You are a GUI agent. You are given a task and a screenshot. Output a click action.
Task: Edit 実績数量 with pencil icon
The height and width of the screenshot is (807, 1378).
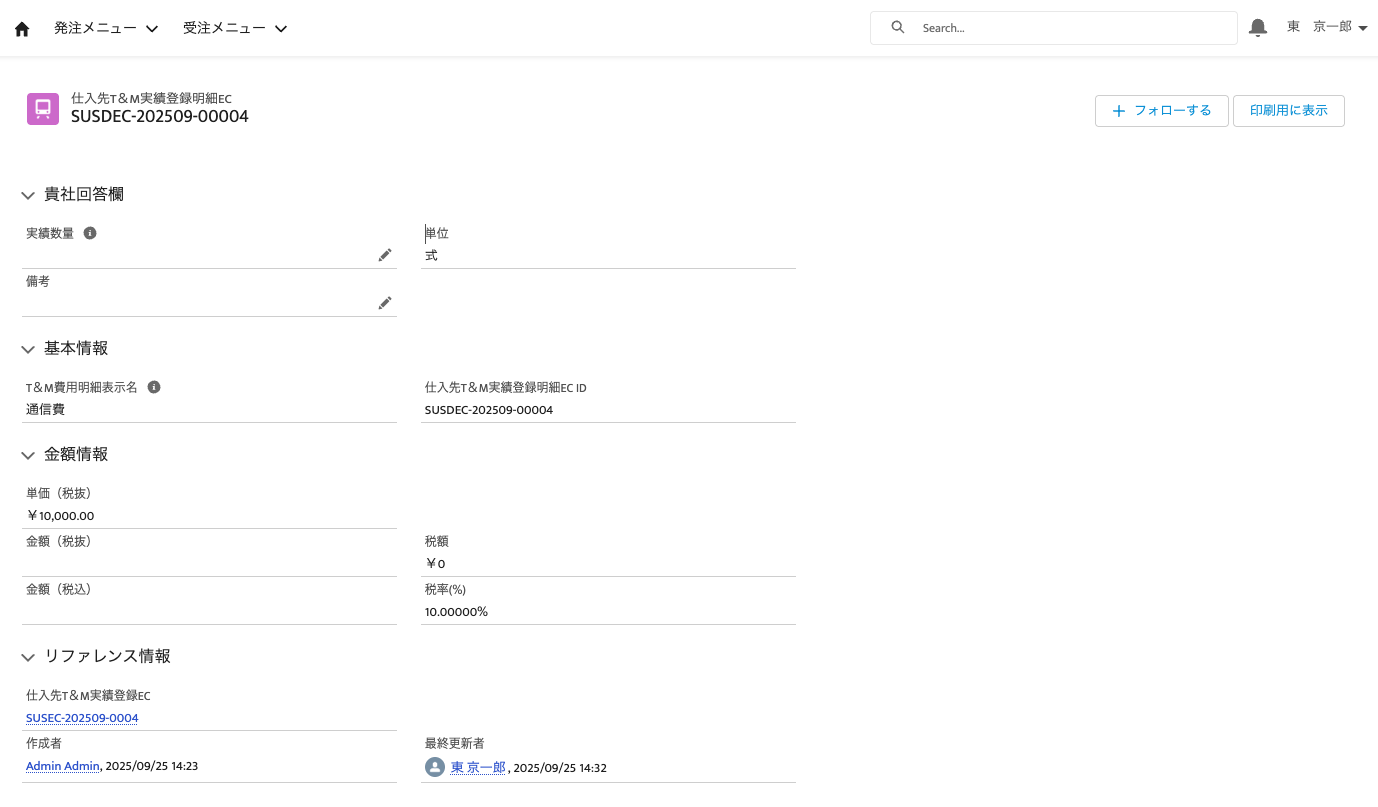coord(385,255)
